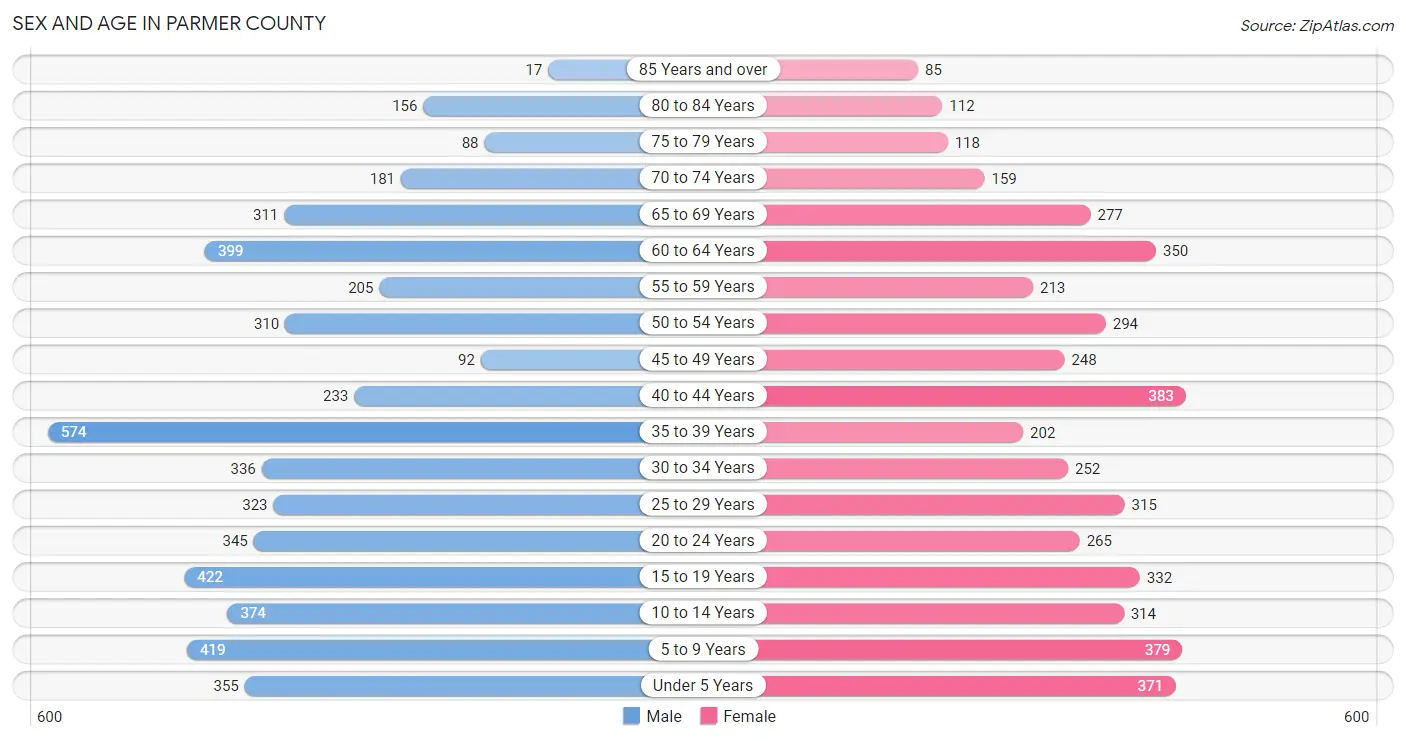The width and height of the screenshot is (1406, 741).
Task: Click the Female legend label
Action: 750,716
